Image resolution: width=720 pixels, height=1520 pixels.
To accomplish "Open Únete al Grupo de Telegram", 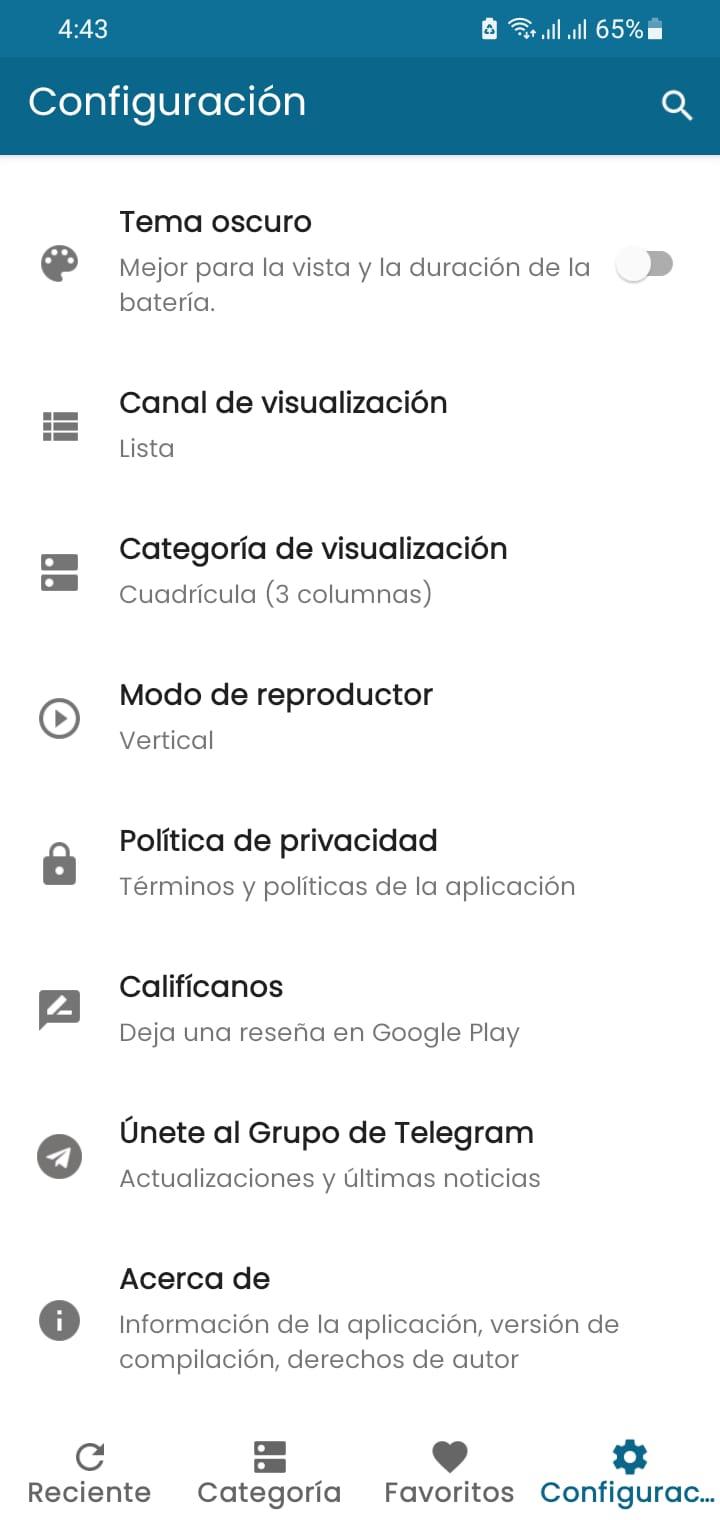I will 360,1156.
